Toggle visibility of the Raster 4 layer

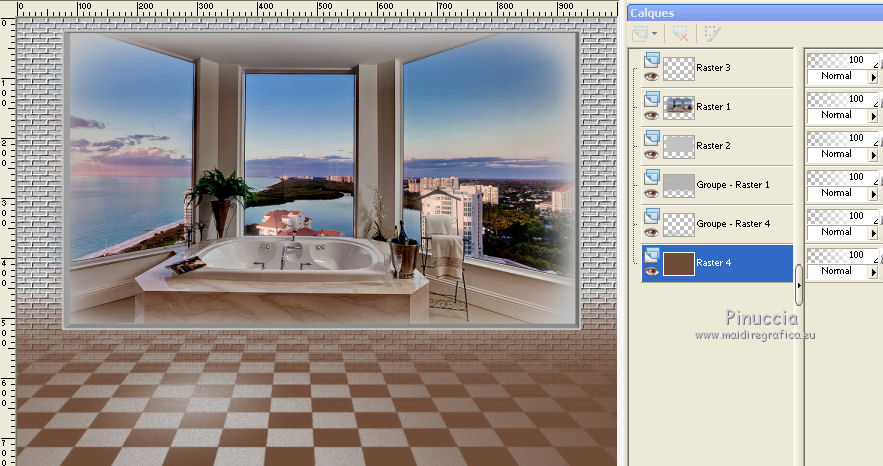click(652, 271)
